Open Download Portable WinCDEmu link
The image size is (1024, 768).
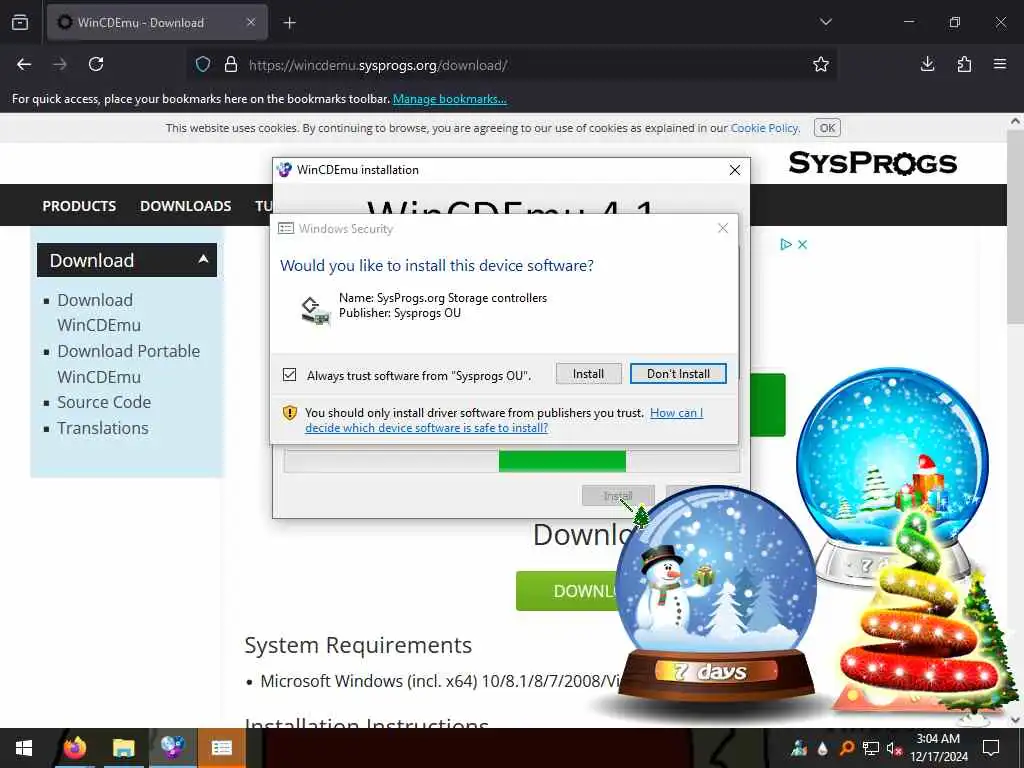129,364
